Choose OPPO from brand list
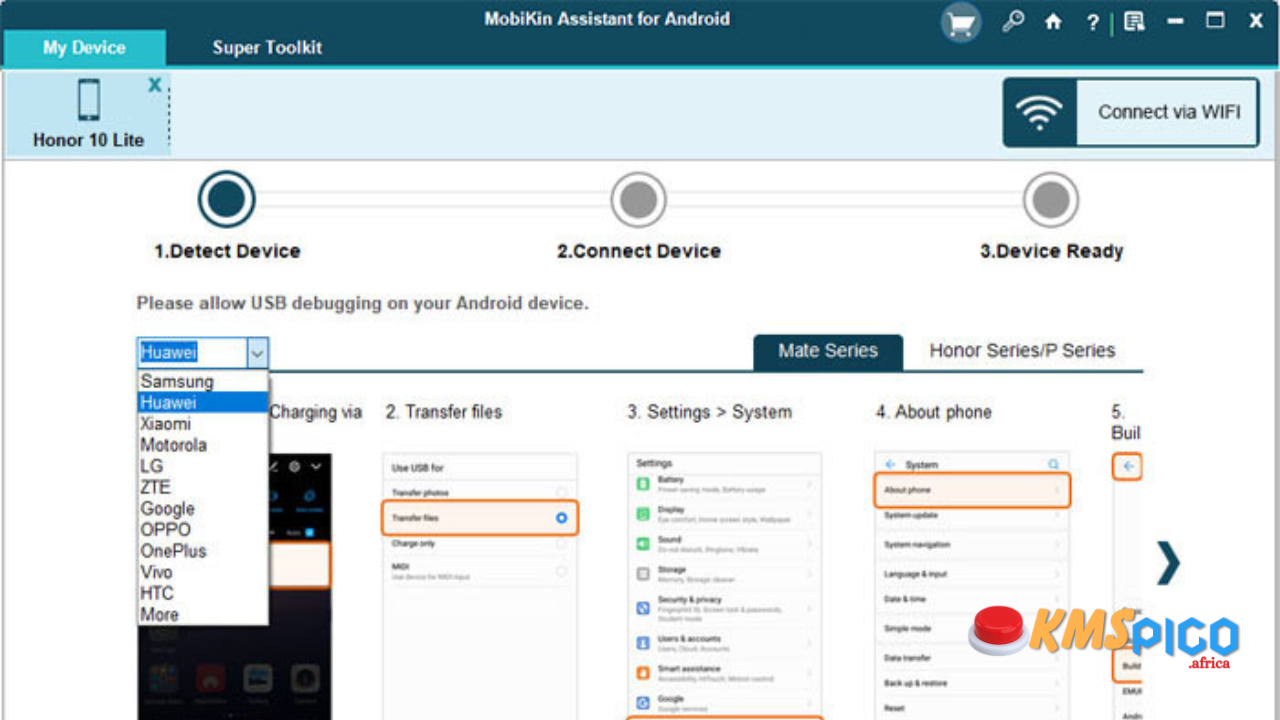The image size is (1280, 720). click(202, 530)
